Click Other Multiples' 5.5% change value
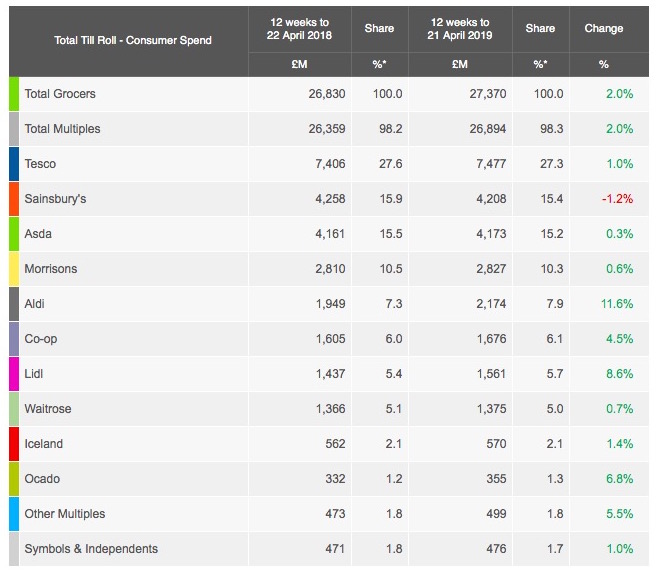661x576 pixels. 620,514
